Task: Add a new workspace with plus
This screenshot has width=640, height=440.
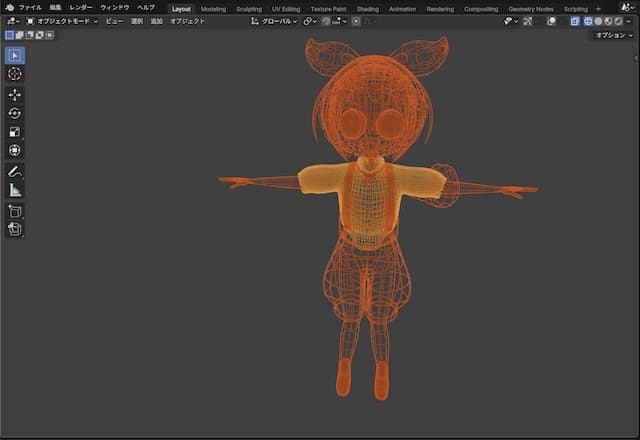Action: coord(599,8)
